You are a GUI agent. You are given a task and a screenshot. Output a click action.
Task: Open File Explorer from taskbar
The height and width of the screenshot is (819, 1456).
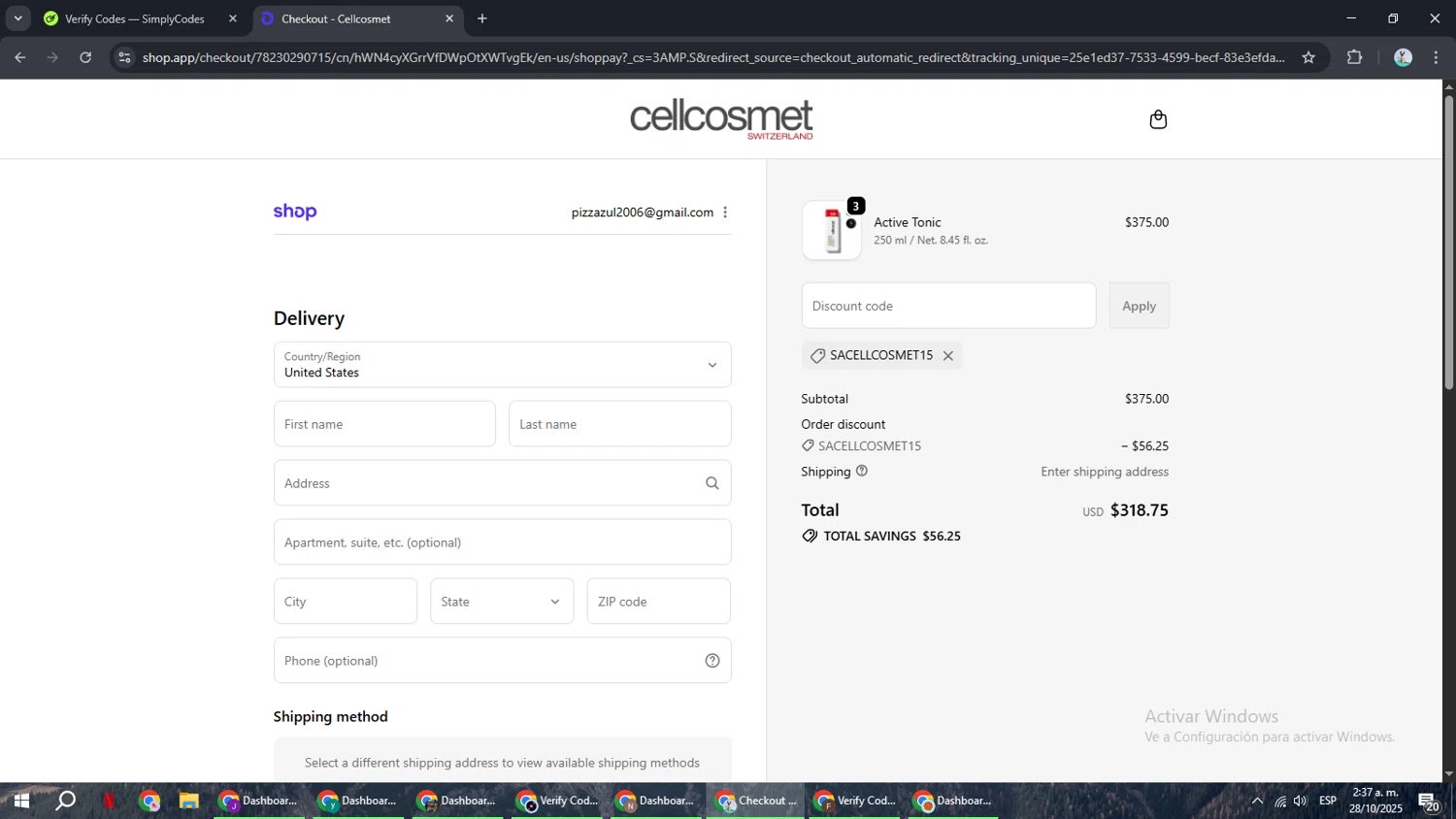point(188,802)
